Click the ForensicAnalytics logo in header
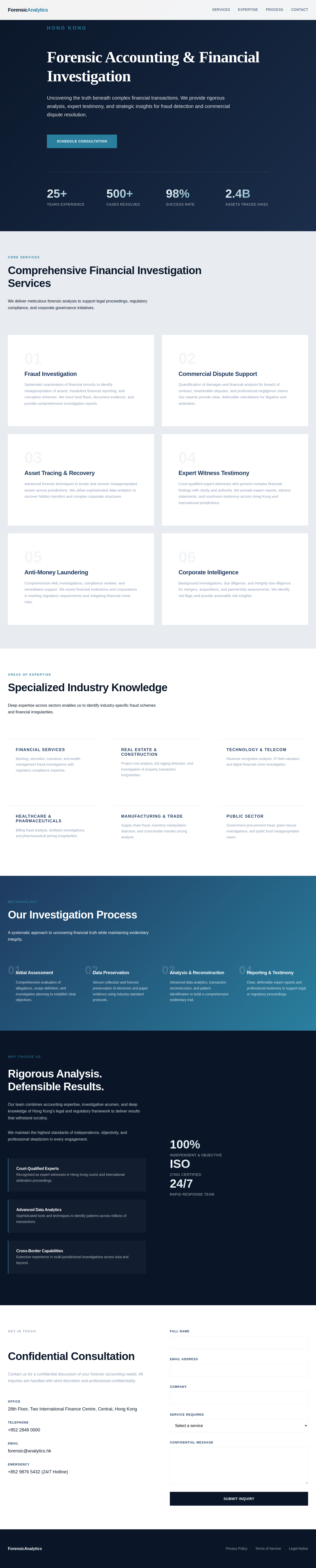Image resolution: width=316 pixels, height=1568 pixels. [x=27, y=10]
